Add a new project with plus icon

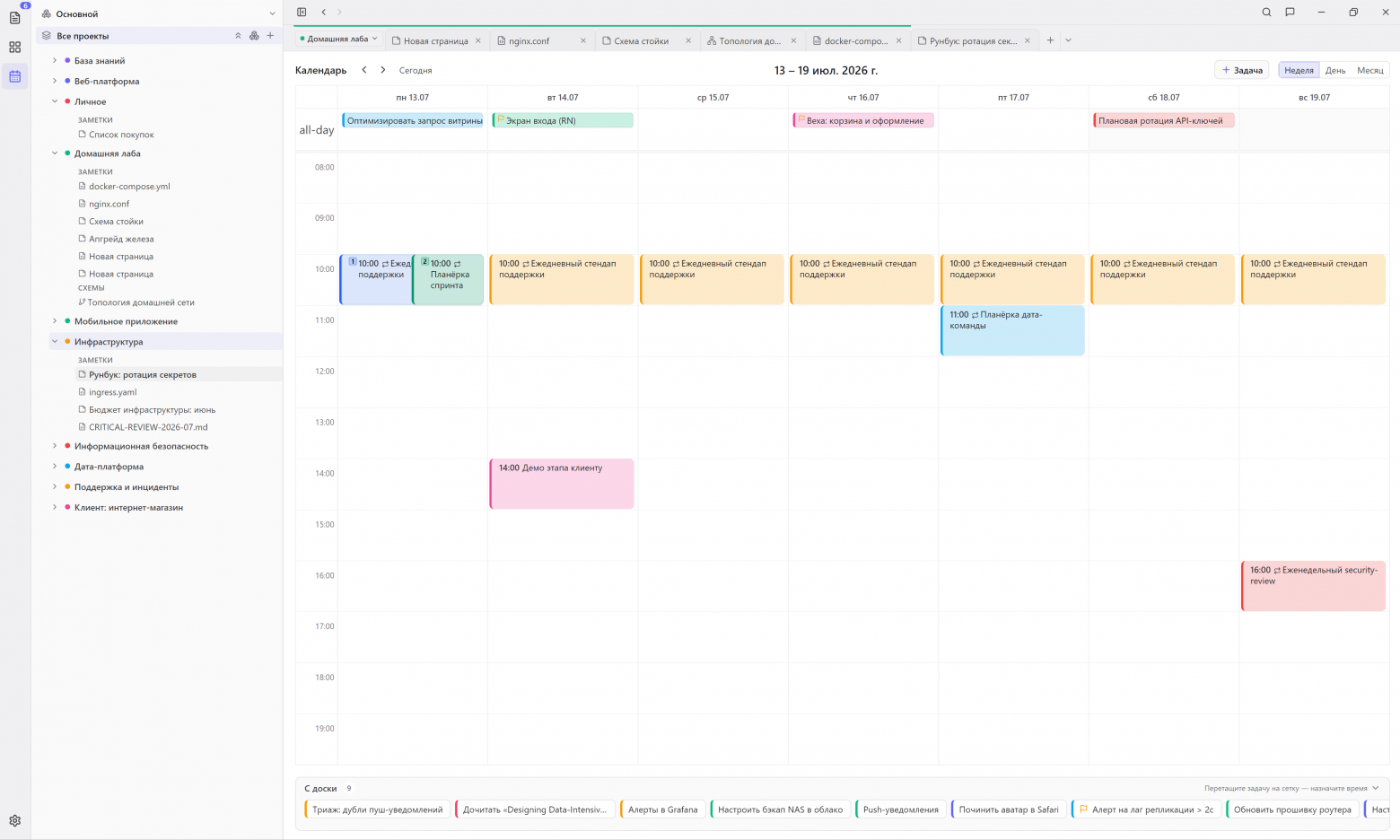pyautogui.click(x=270, y=36)
